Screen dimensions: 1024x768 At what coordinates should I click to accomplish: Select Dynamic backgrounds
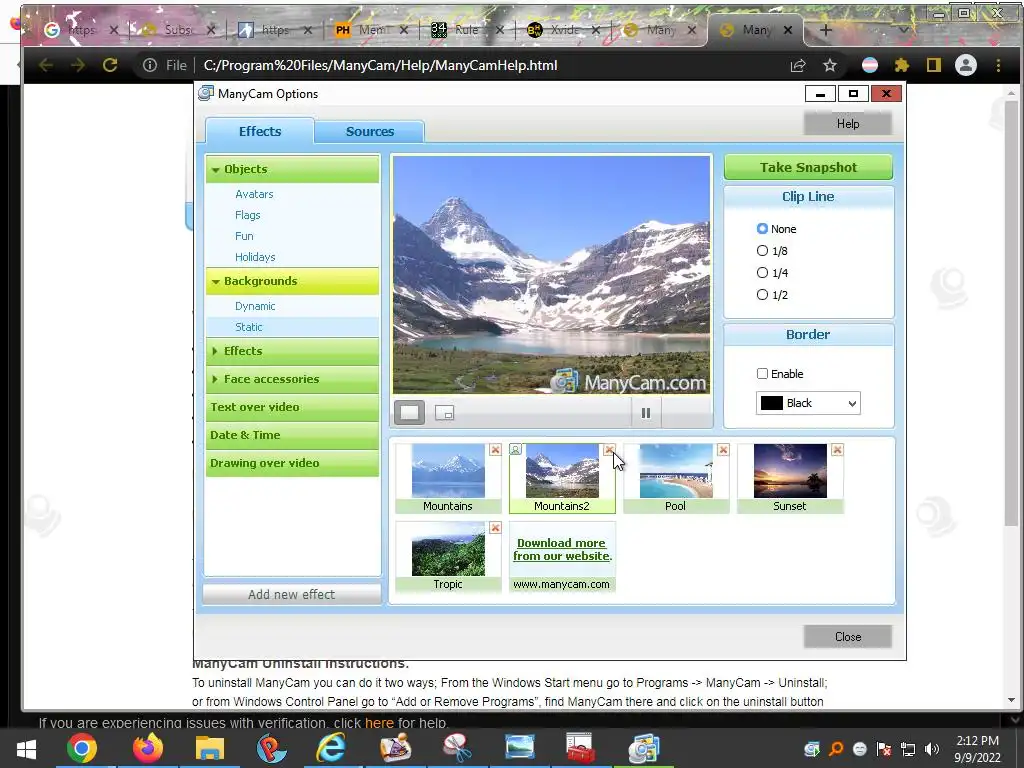click(255, 306)
